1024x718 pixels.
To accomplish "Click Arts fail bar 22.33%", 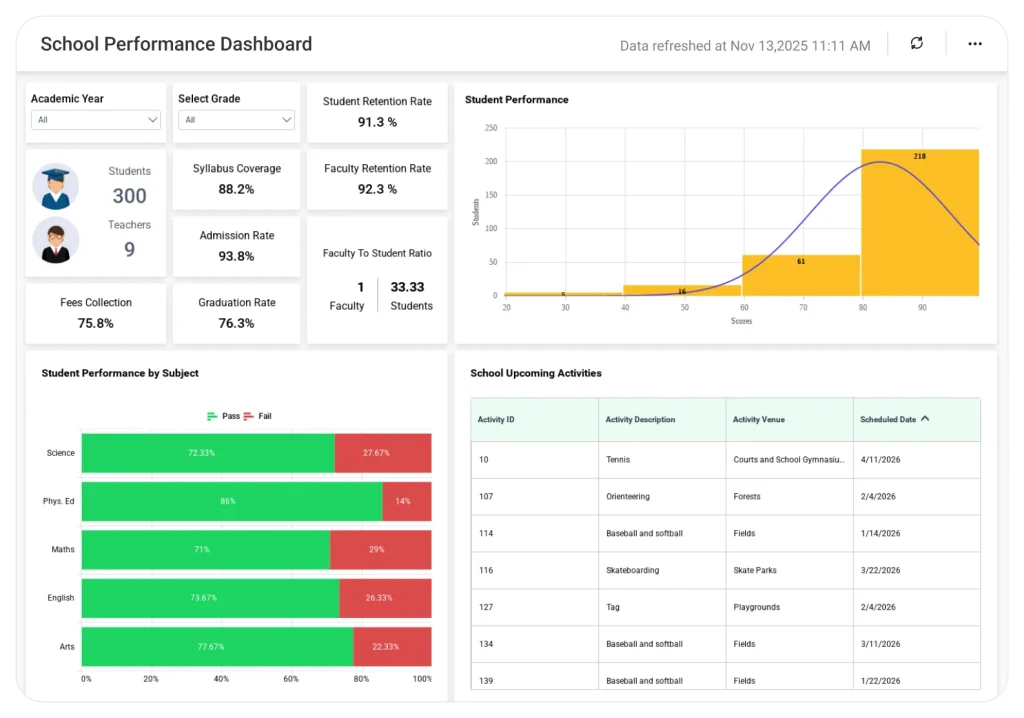I will pyautogui.click(x=392, y=647).
